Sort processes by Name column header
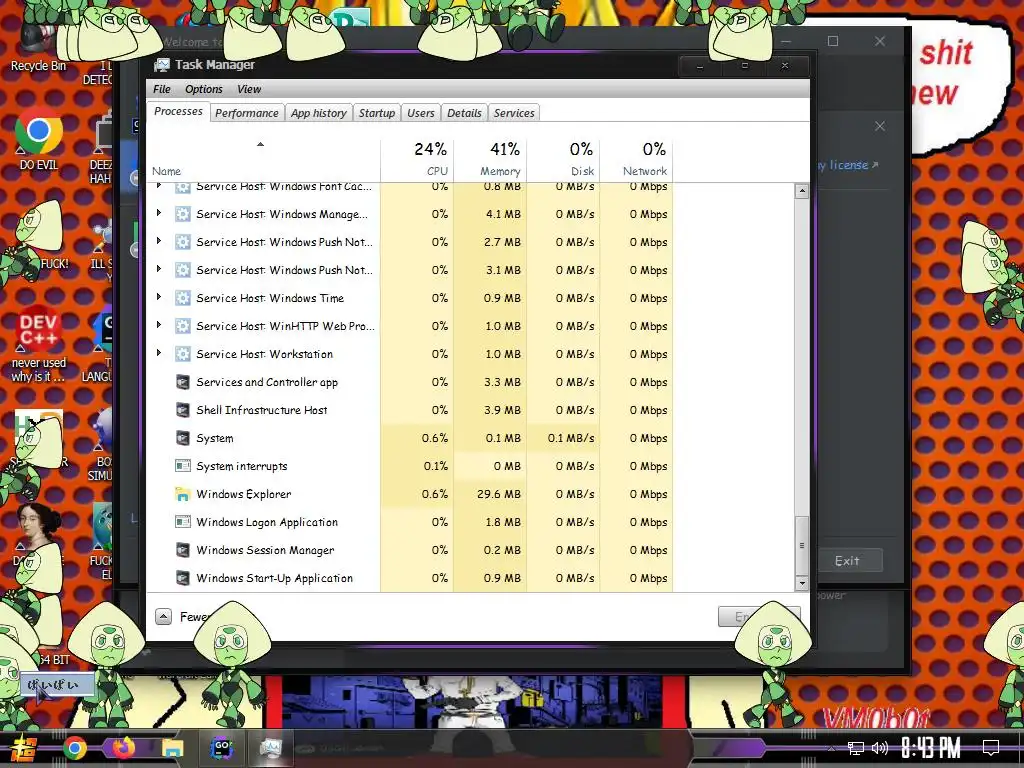Screen dimensions: 1024x768 tap(264, 159)
